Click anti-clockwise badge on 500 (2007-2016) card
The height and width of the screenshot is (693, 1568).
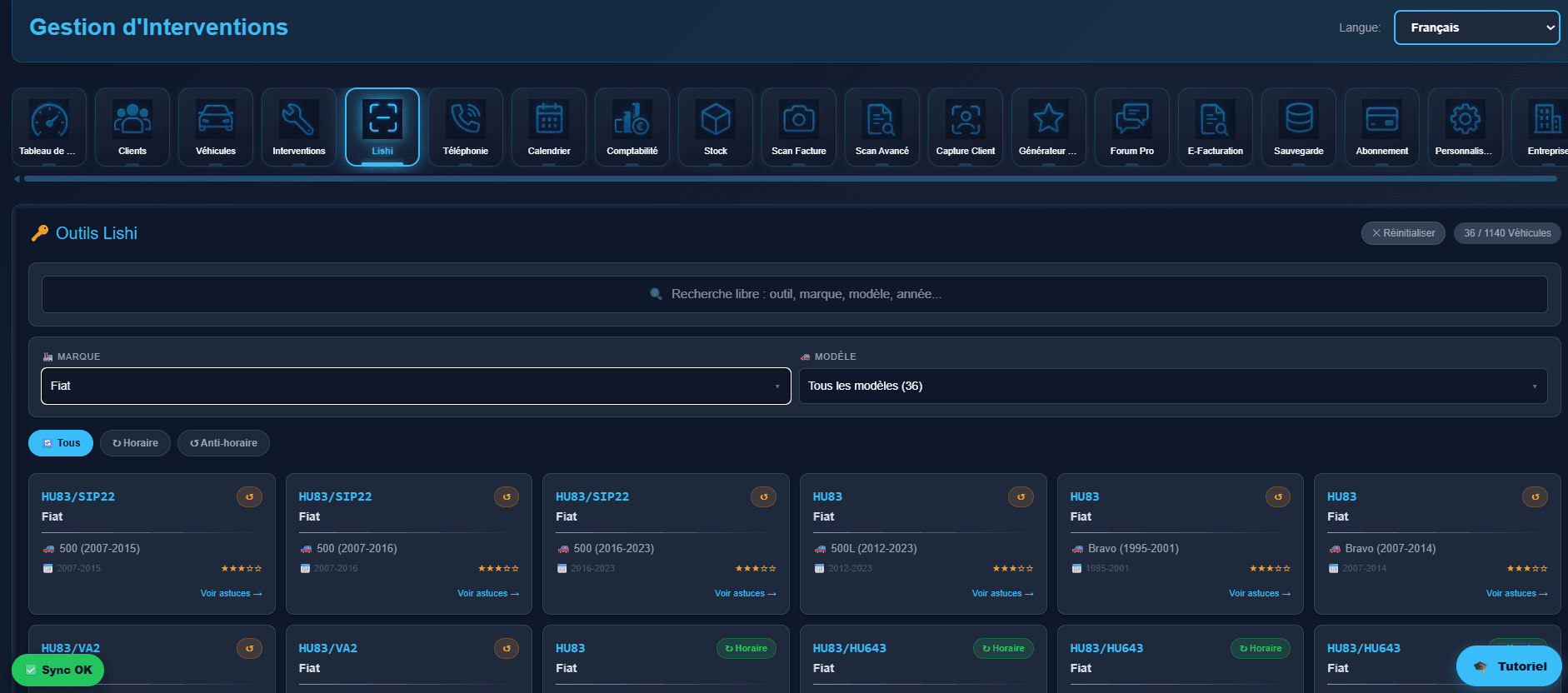click(x=507, y=497)
